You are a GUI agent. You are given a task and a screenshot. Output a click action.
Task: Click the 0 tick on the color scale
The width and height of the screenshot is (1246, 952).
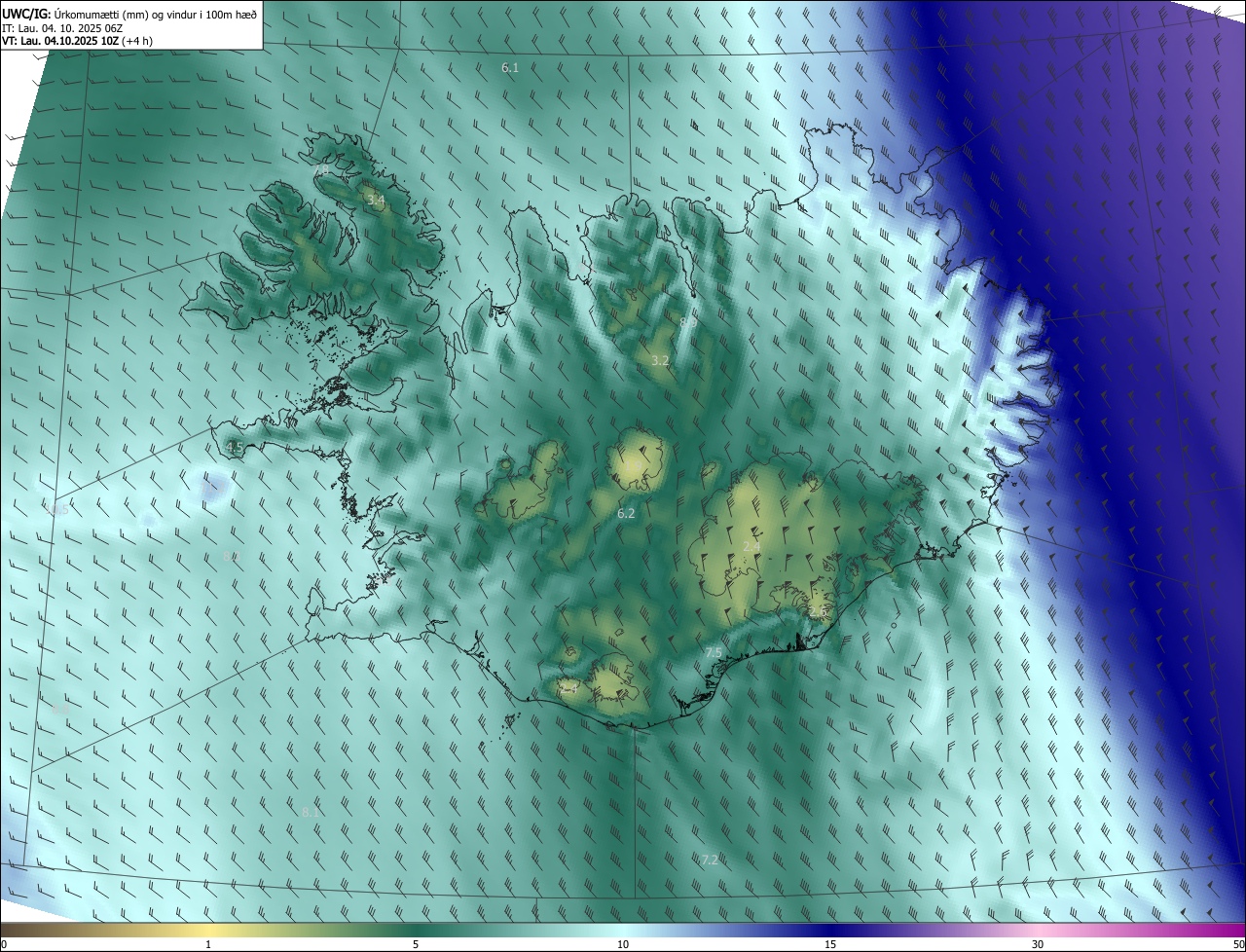(x=4, y=945)
